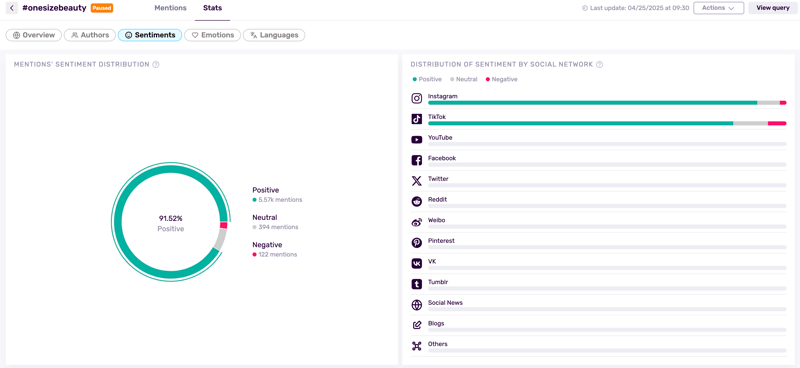Click the Instagram network icon
Image resolution: width=800 pixels, height=368 pixels.
(x=417, y=99)
